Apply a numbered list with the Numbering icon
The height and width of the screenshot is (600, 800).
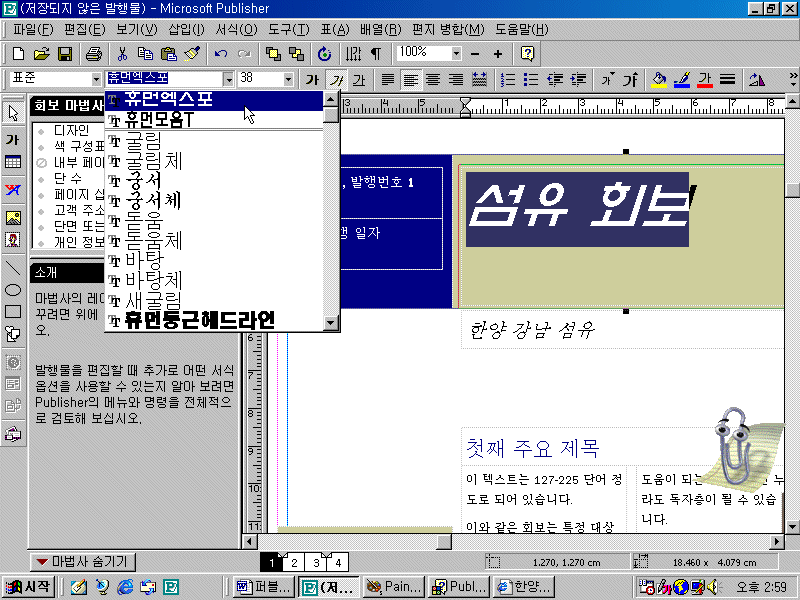tap(508, 80)
